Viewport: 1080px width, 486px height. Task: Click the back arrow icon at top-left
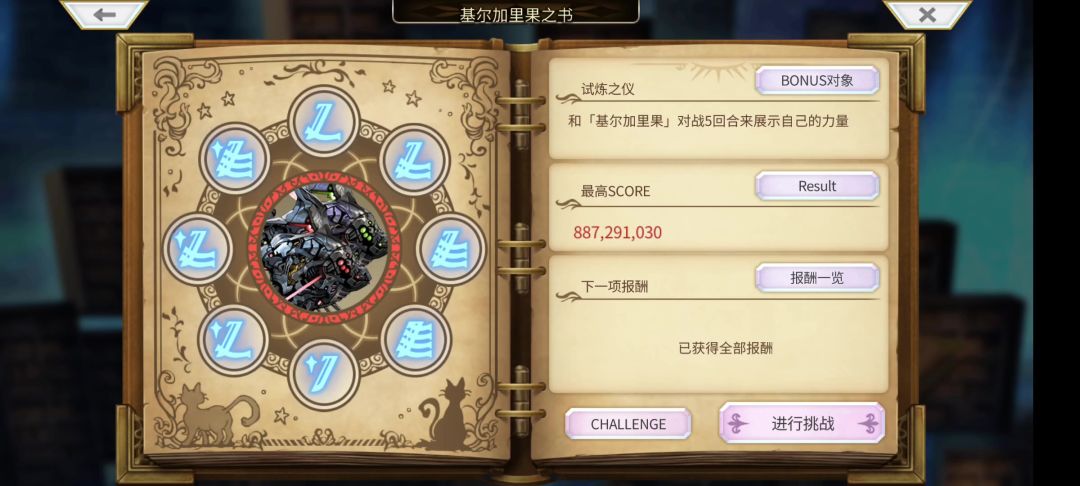104,14
